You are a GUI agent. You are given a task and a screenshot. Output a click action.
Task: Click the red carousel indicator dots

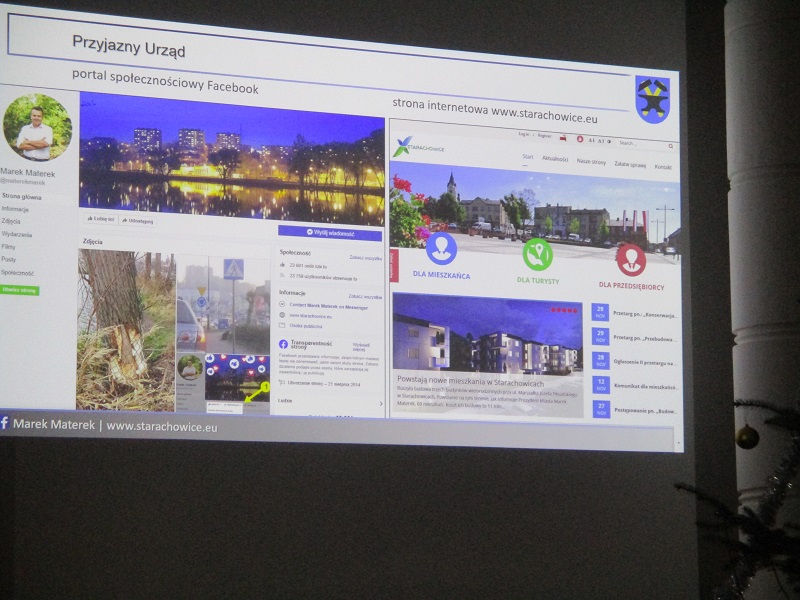pos(565,310)
